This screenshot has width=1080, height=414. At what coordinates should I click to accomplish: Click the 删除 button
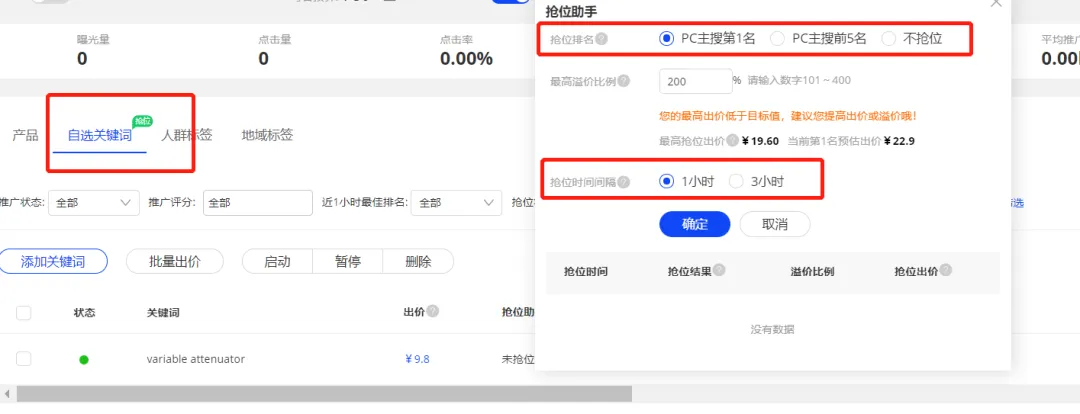pyautogui.click(x=418, y=262)
